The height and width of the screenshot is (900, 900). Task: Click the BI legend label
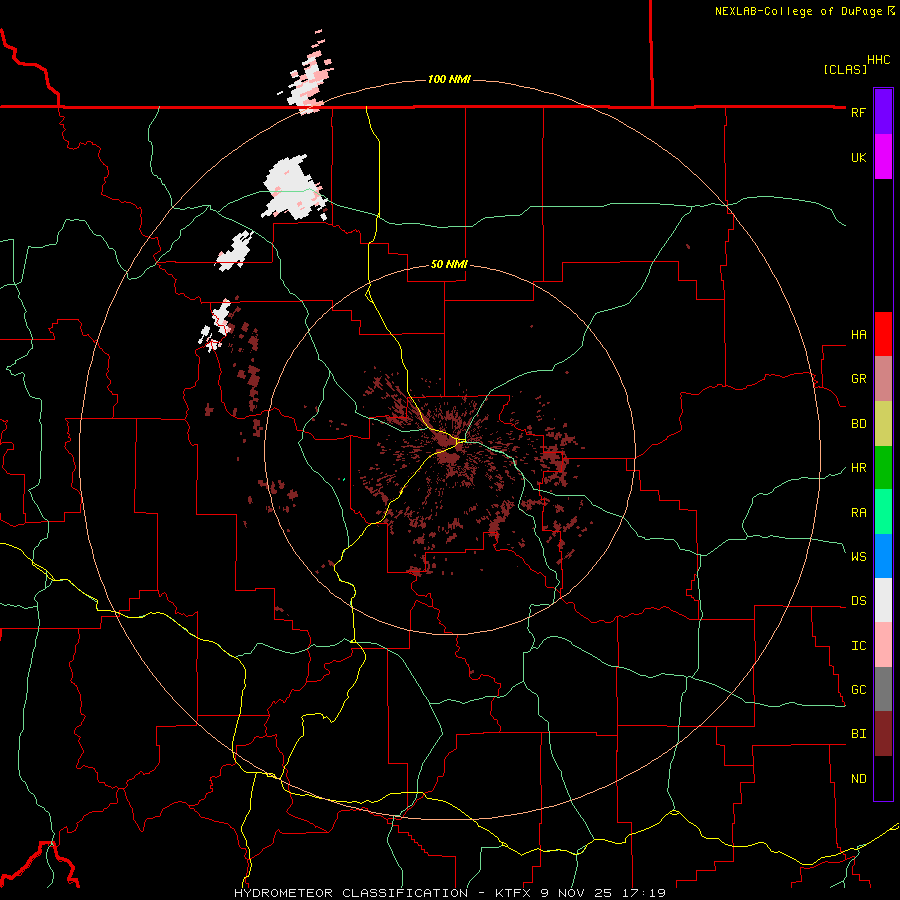(858, 734)
